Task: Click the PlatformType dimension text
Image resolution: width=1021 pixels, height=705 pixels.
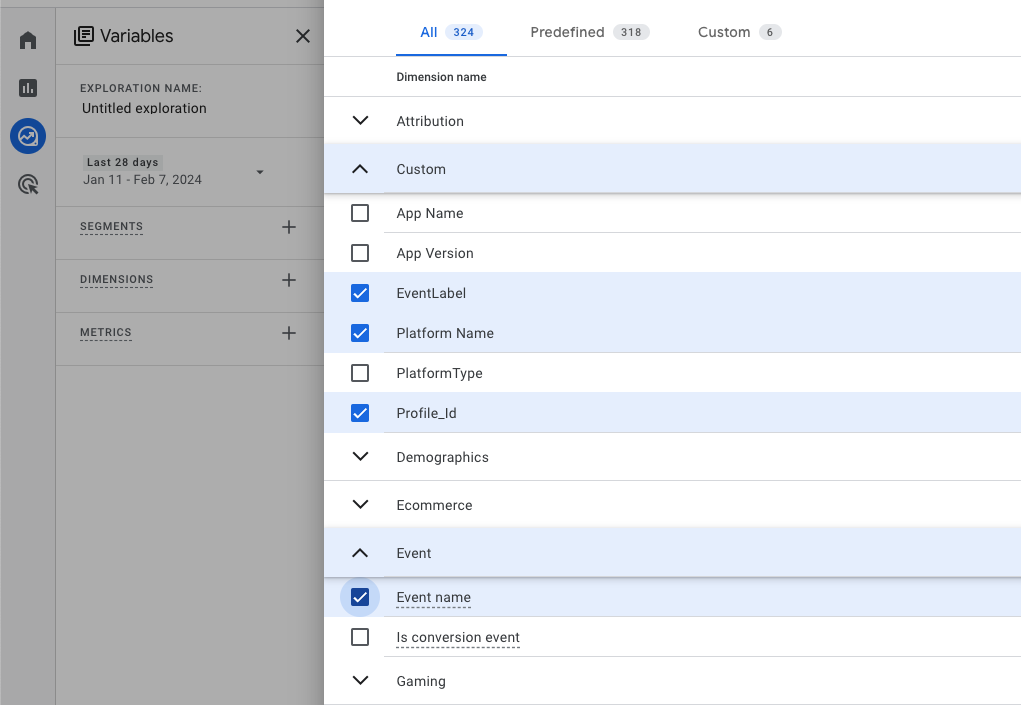Action: [x=440, y=373]
